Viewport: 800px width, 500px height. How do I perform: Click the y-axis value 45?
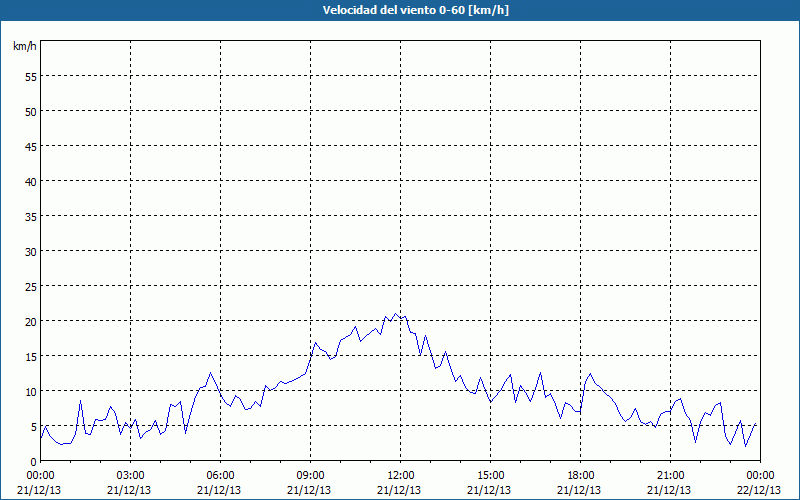[x=31, y=146]
